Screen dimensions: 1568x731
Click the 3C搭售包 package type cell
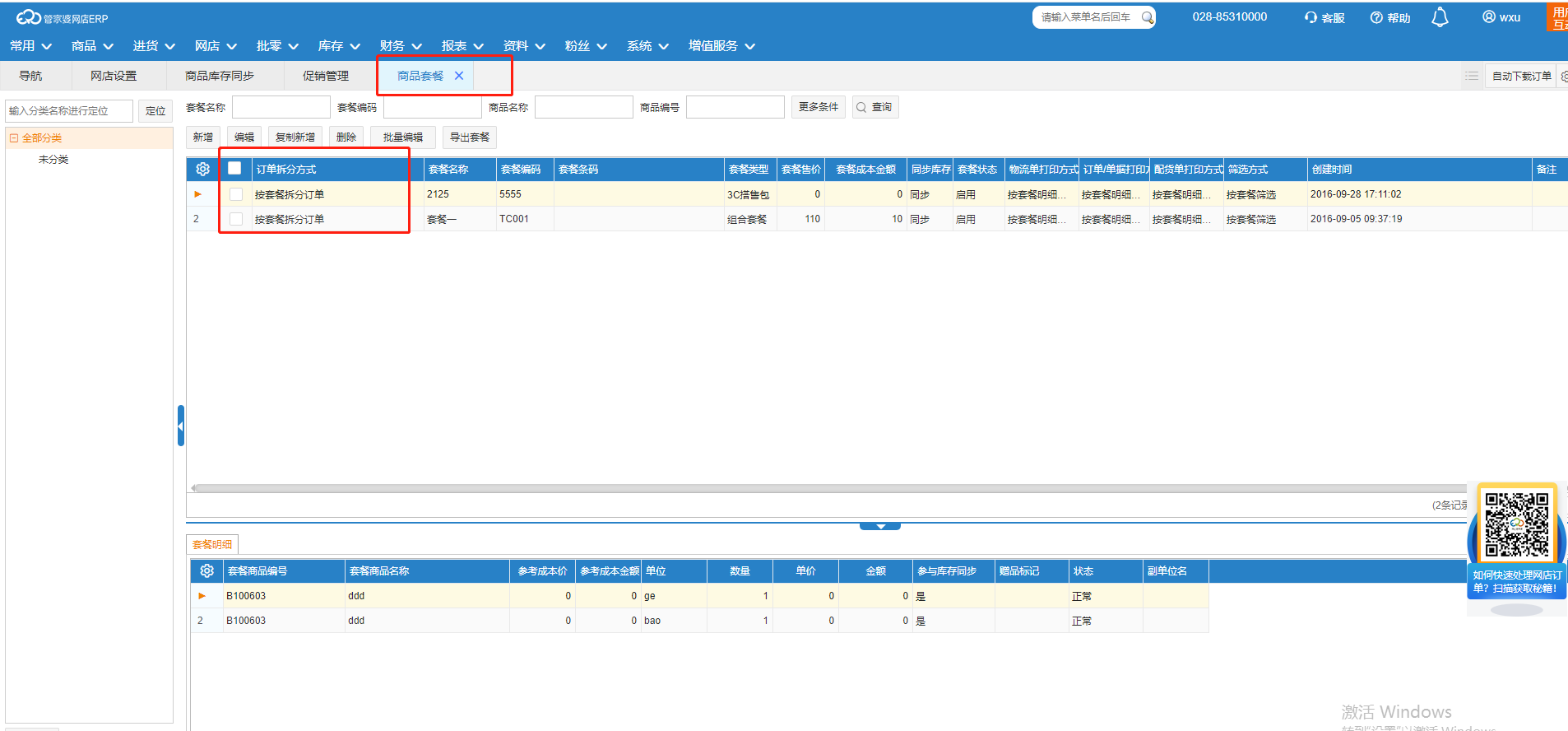click(x=750, y=194)
